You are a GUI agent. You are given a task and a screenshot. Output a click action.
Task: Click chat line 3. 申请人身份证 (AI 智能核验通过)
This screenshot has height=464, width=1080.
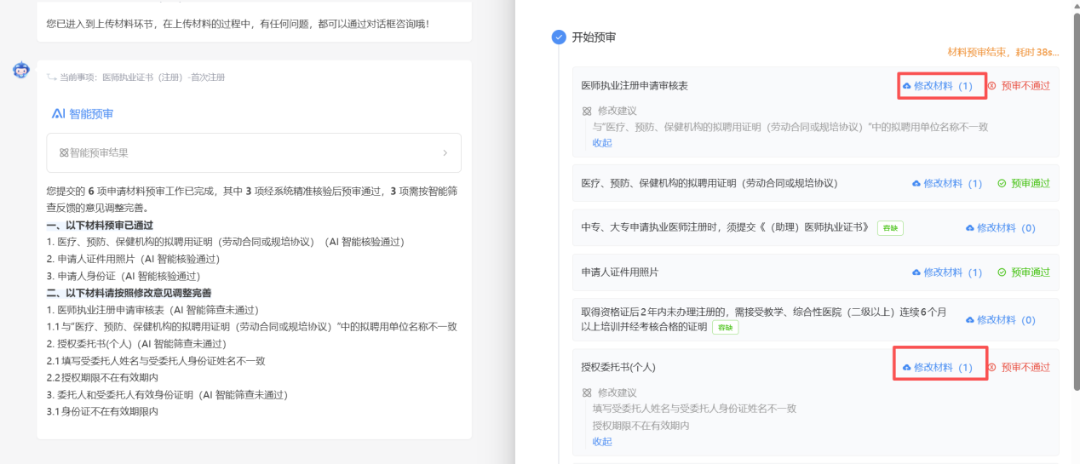coord(123,276)
